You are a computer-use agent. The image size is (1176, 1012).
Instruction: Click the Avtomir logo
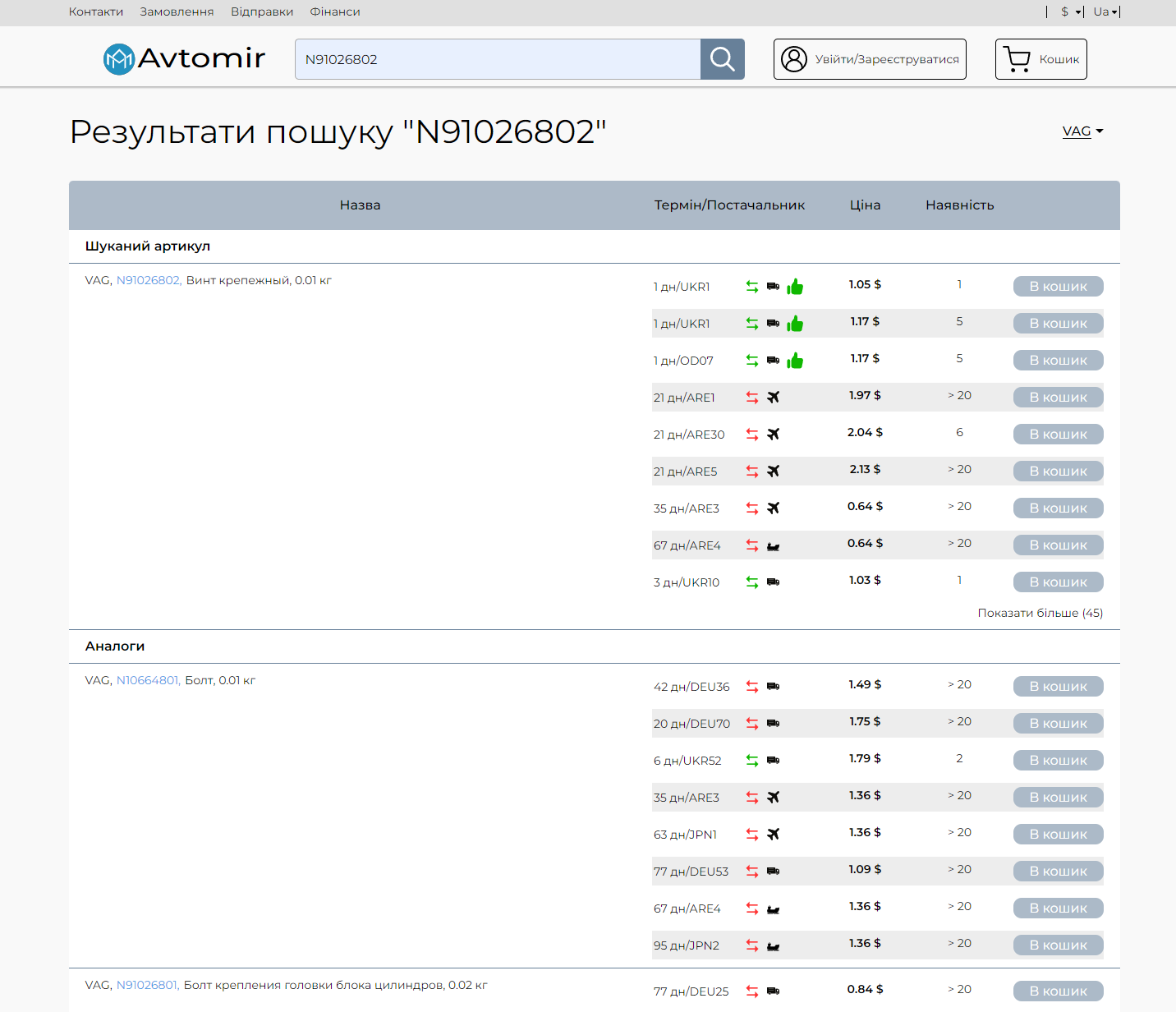pos(184,58)
